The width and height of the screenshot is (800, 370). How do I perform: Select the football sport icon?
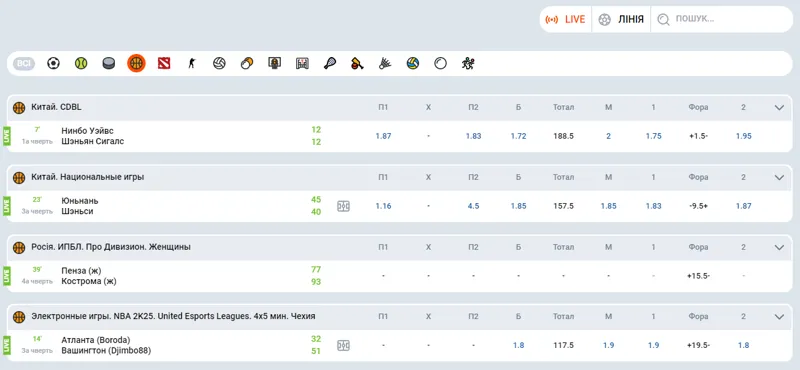(53, 63)
